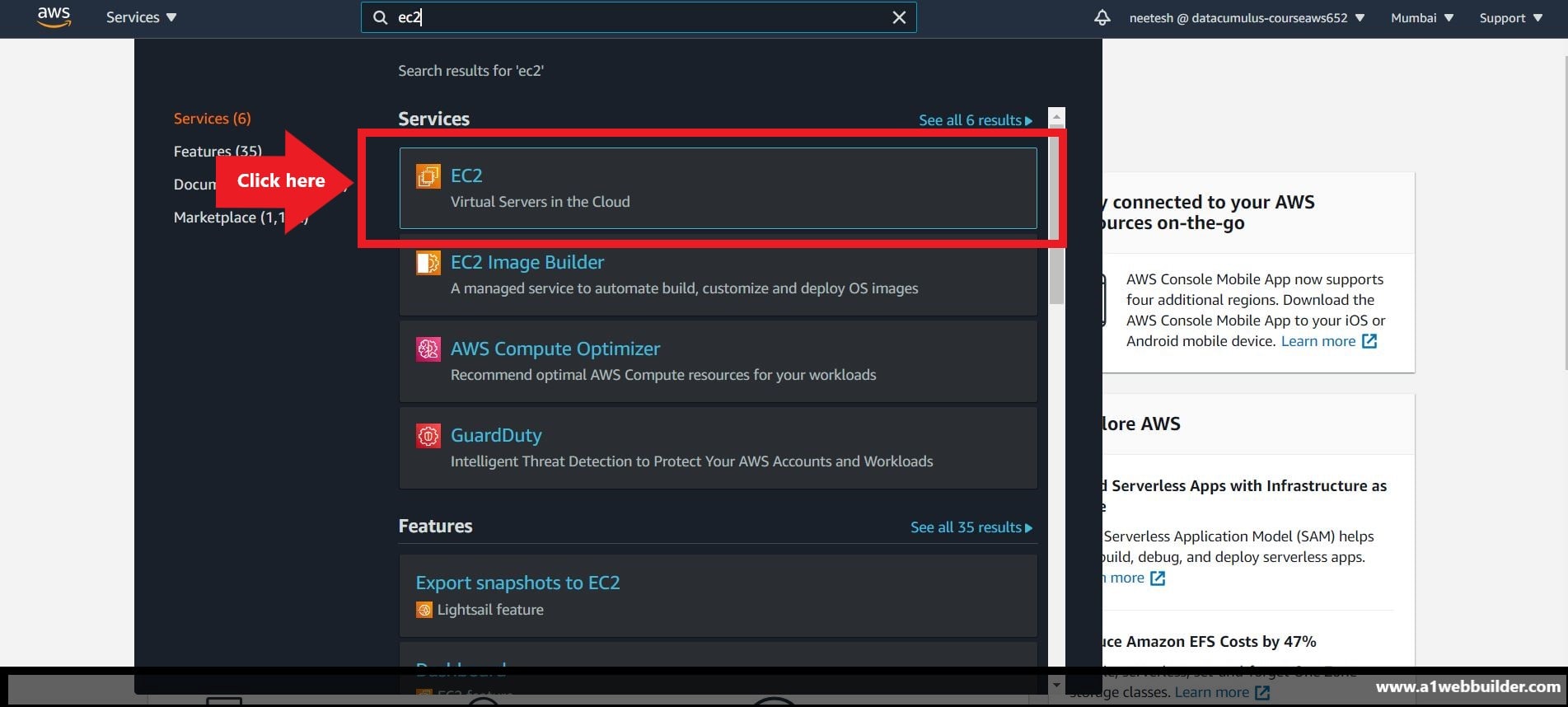Click external link icon in Serverless card
The height and width of the screenshot is (707, 1568).
[x=1158, y=578]
